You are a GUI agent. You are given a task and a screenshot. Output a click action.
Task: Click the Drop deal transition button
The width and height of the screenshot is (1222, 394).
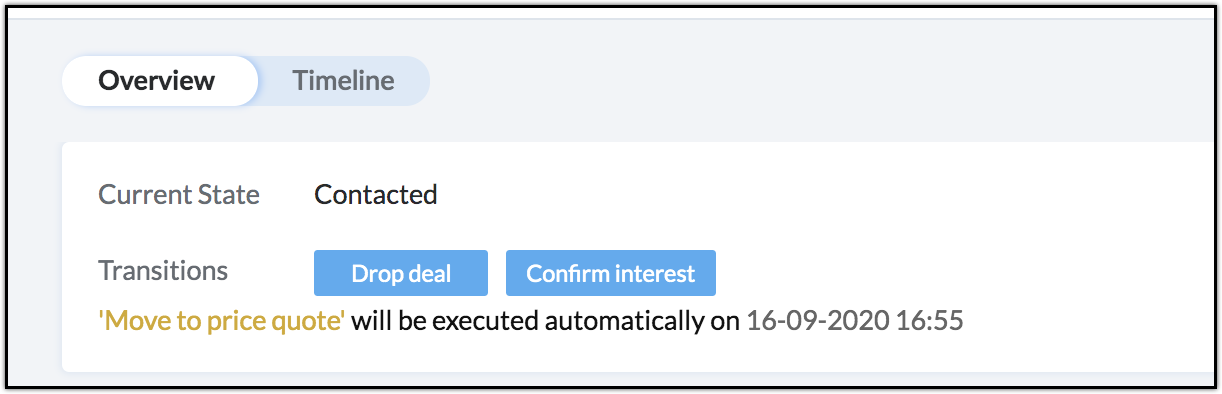coord(401,273)
